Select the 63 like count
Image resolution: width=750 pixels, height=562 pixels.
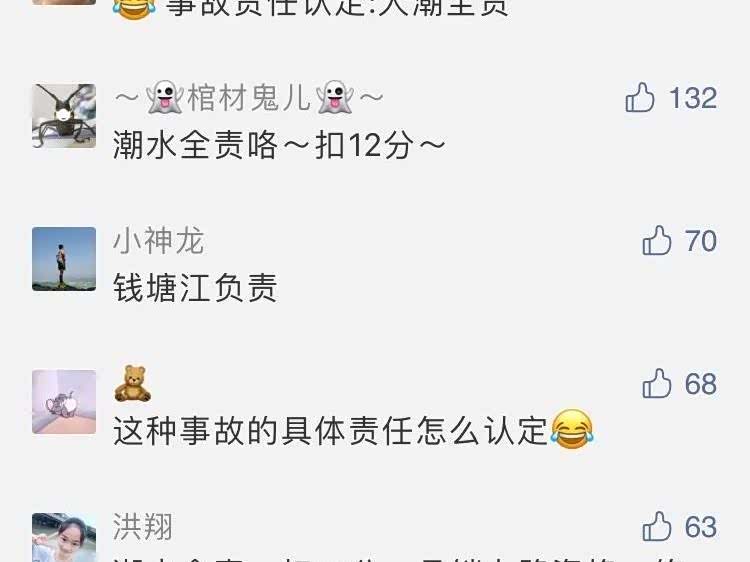click(x=701, y=526)
